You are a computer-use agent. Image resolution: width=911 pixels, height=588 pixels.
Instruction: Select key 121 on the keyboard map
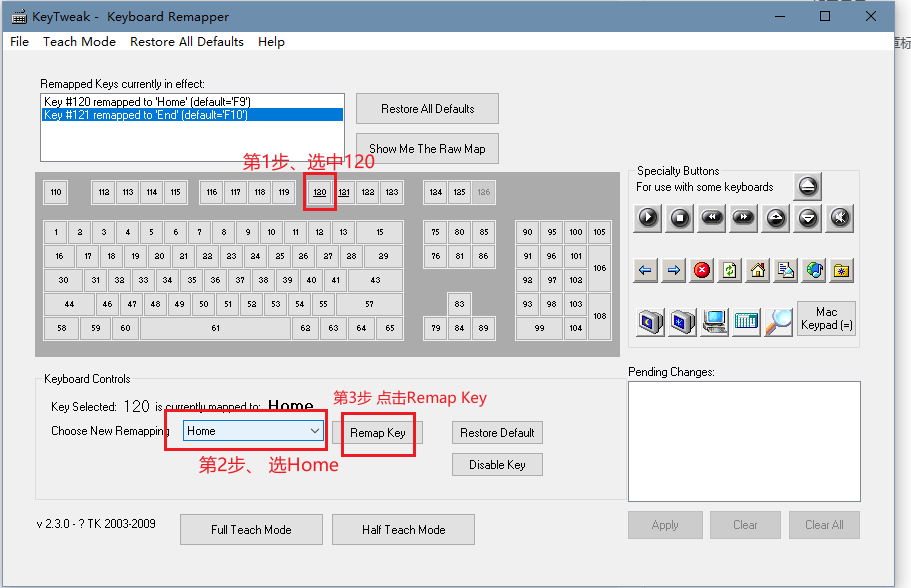pyautogui.click(x=344, y=192)
